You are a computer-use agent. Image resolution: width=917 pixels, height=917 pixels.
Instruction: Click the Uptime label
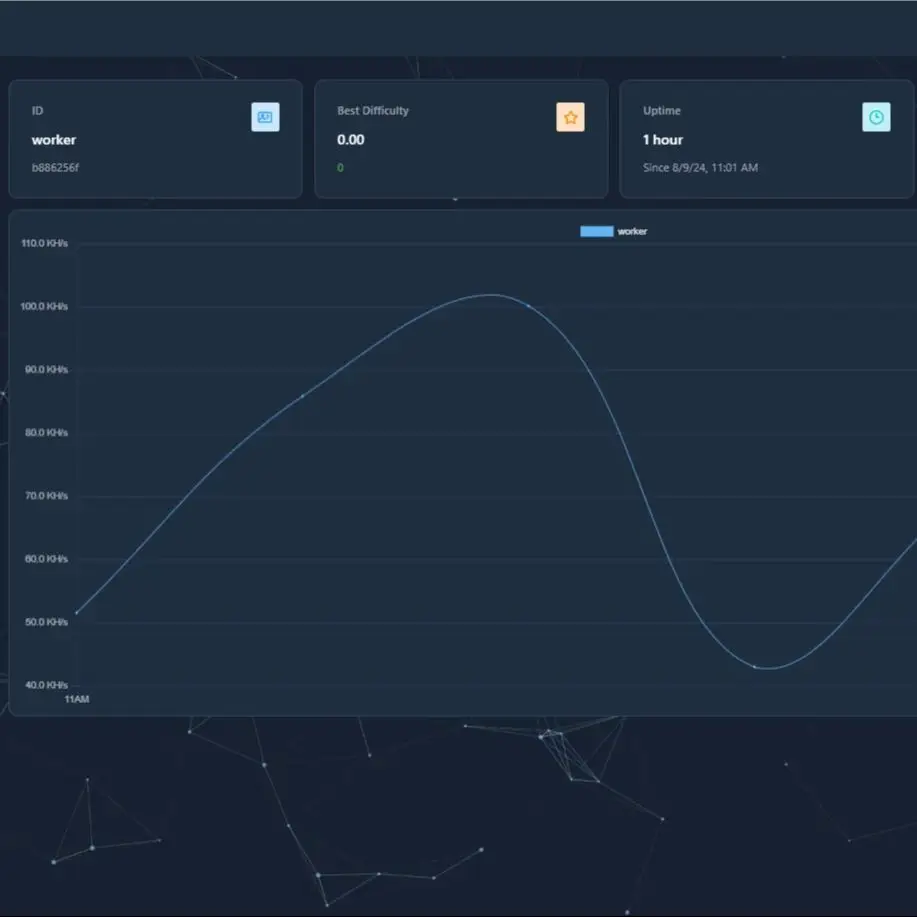[x=661, y=111]
